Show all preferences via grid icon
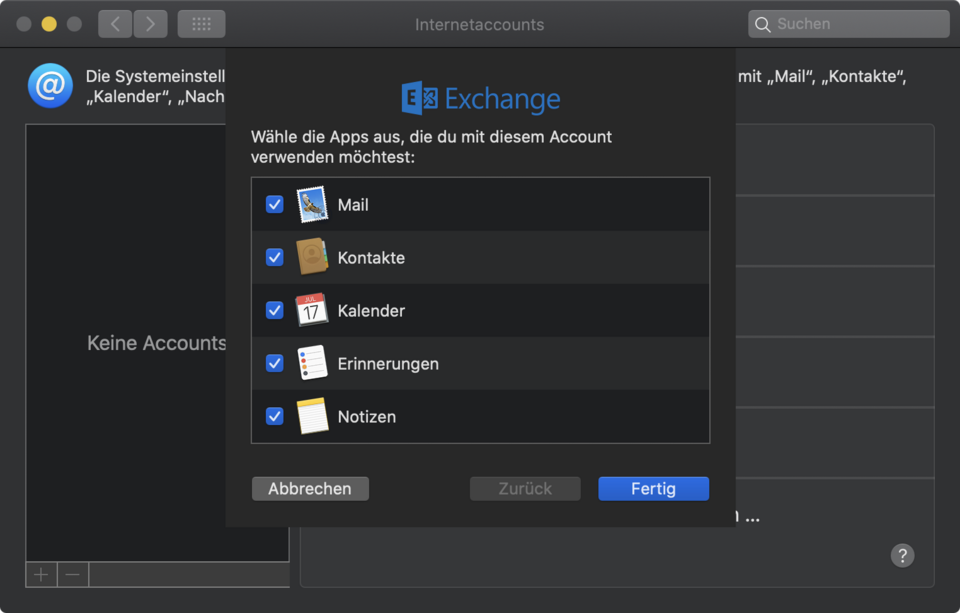Screen dimensions: 960x613 click(x=201, y=24)
